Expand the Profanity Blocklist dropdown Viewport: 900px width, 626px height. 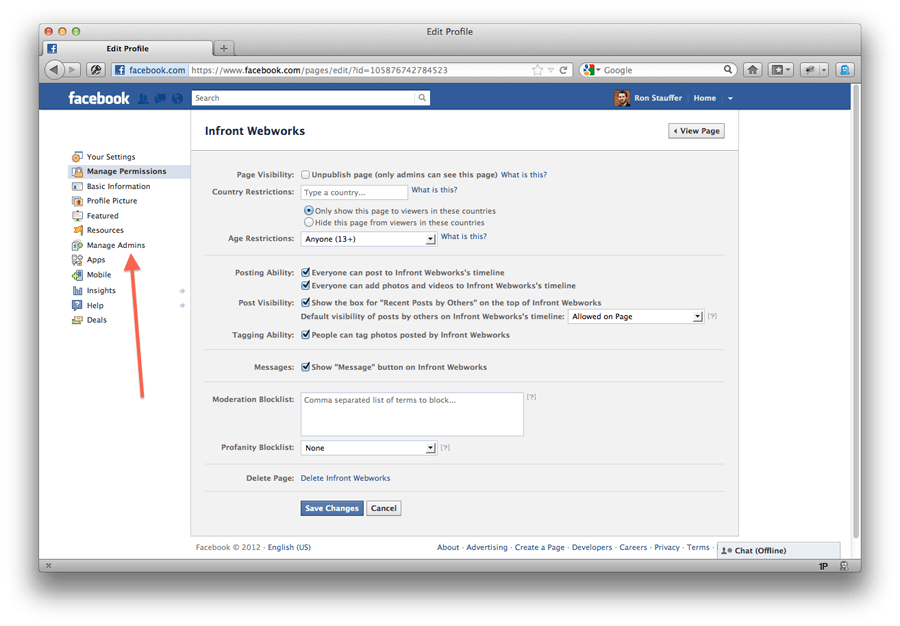coord(368,448)
